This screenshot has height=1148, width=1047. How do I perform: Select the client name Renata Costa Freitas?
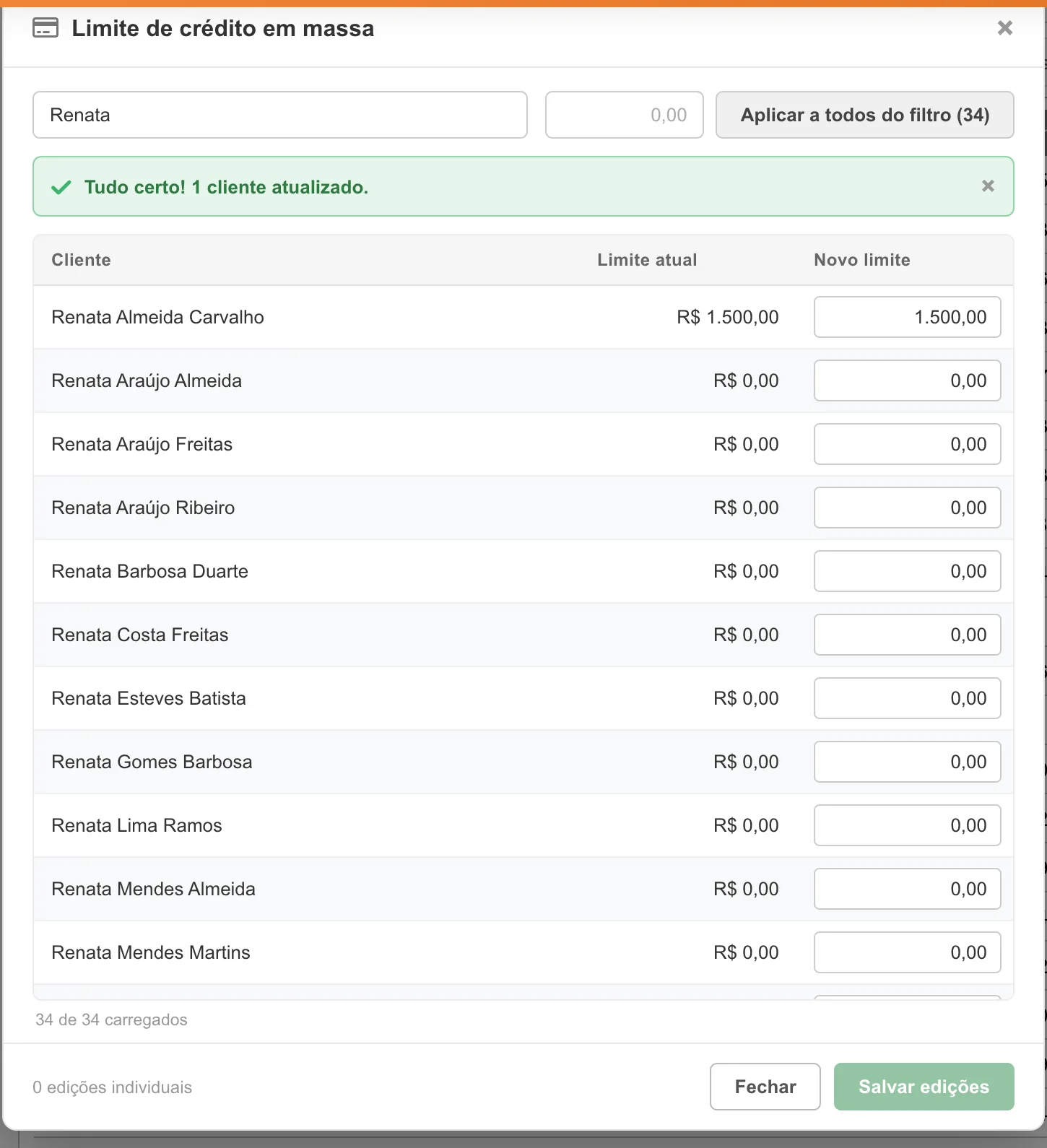click(140, 635)
